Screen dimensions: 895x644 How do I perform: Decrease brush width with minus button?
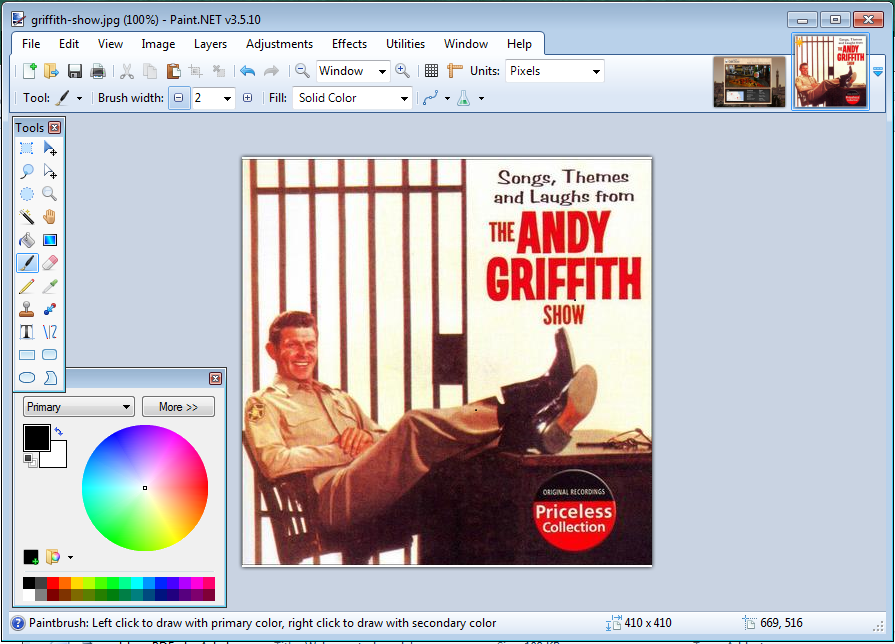tap(179, 98)
